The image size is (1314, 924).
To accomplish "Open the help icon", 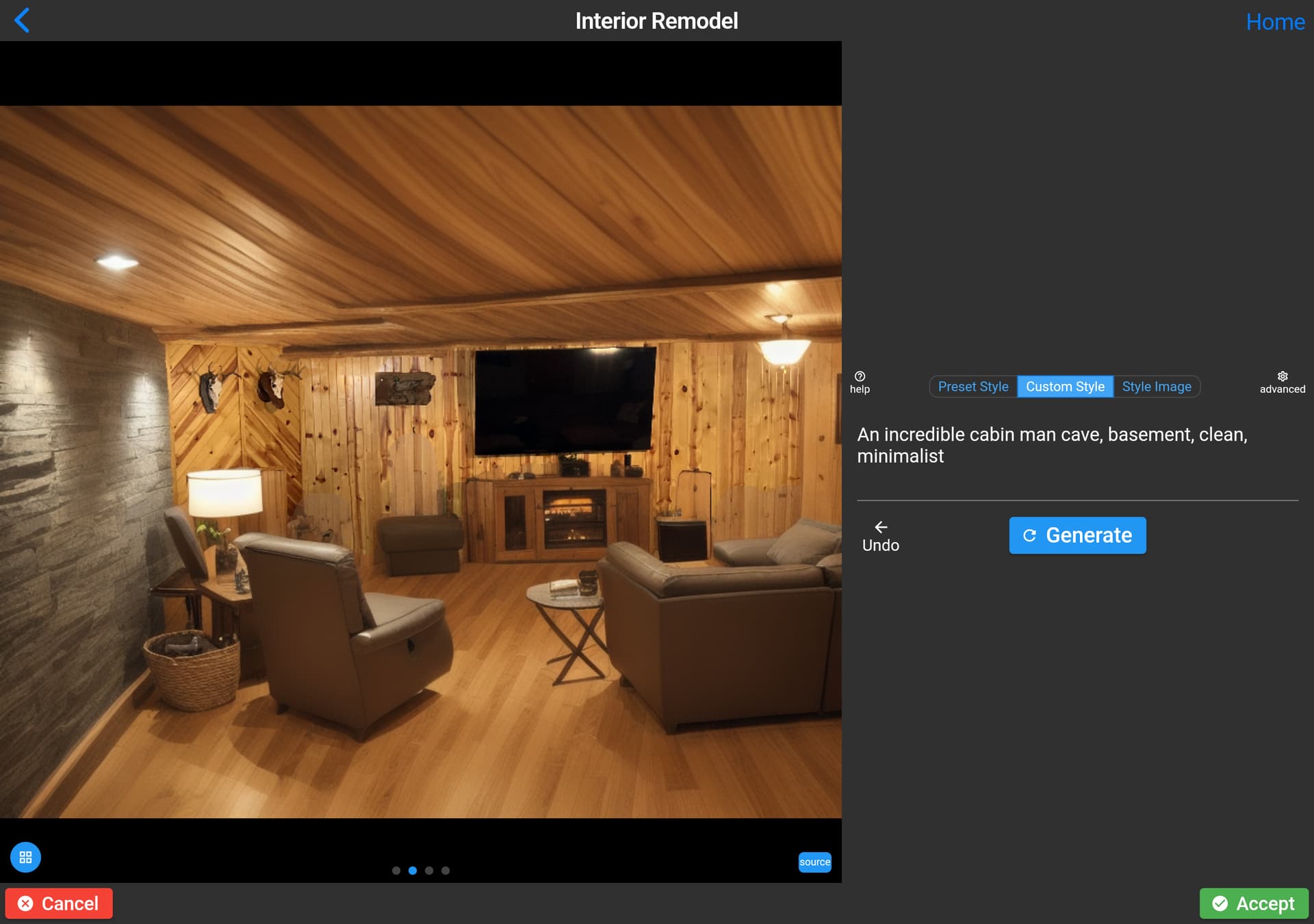I will (x=860, y=382).
